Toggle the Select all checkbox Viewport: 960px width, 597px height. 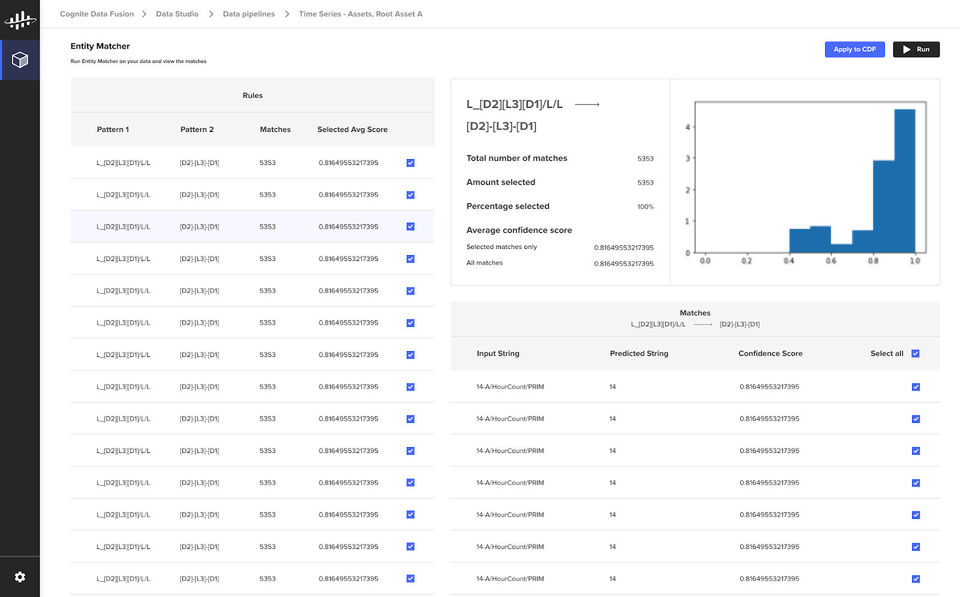tap(915, 353)
